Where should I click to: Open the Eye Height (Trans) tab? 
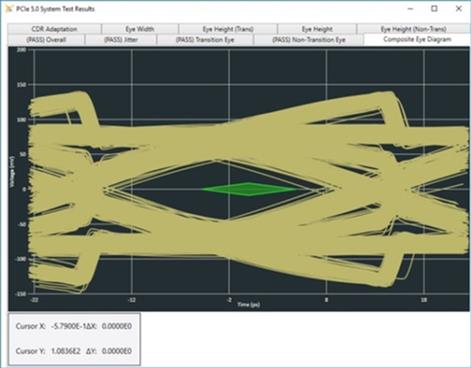[x=228, y=29]
